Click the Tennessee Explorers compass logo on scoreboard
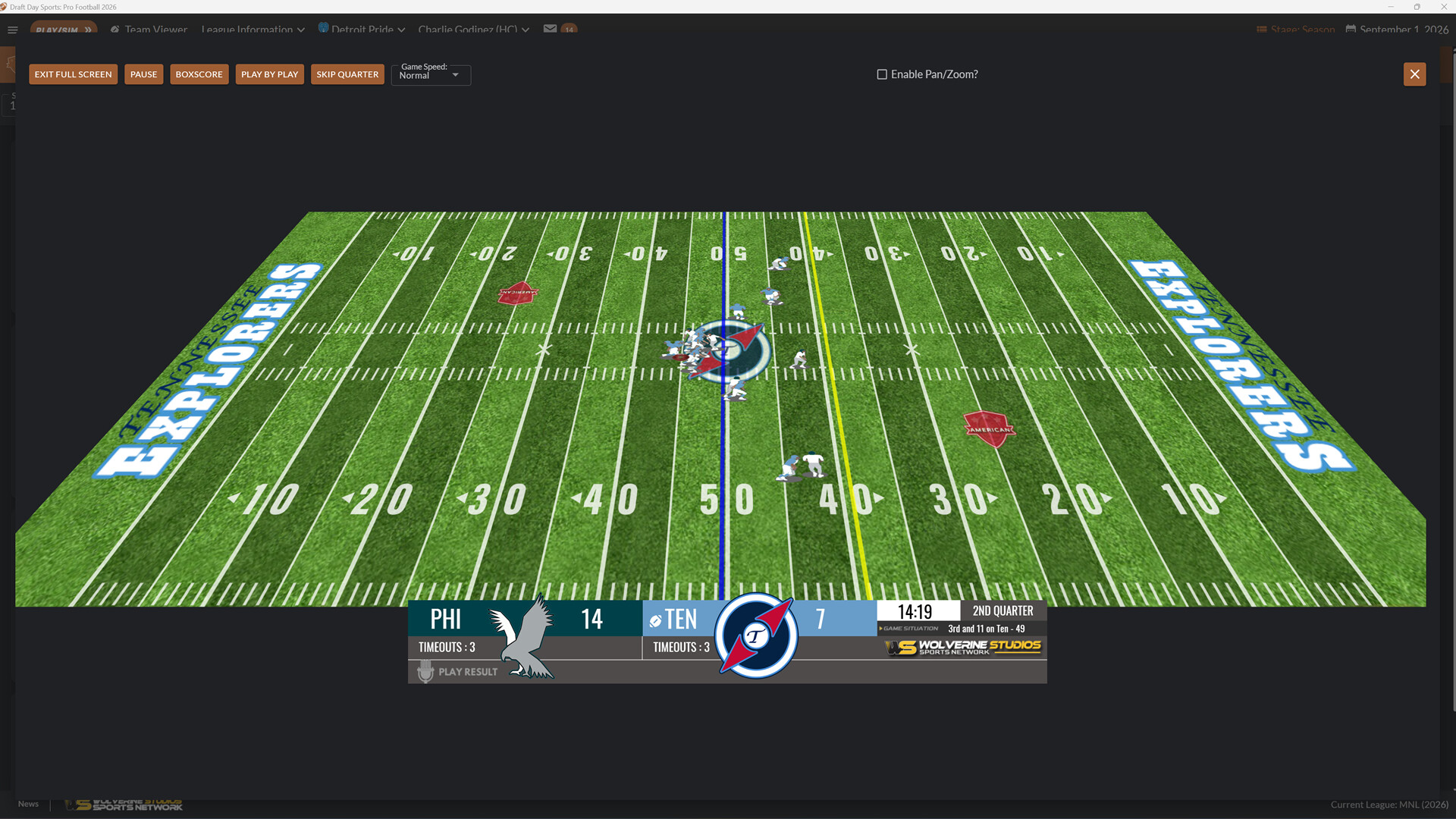Image resolution: width=1456 pixels, height=819 pixels. click(755, 637)
